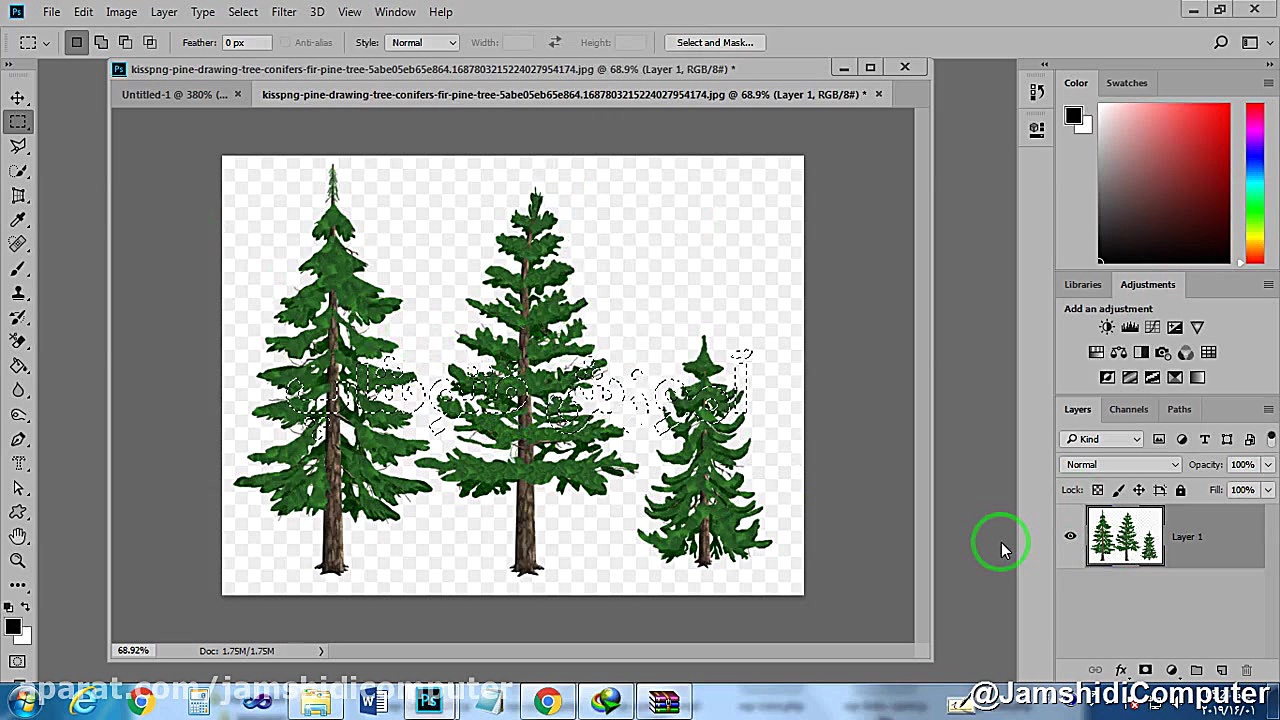Select the Hand tool
Image resolution: width=1280 pixels, height=720 pixels.
point(18,537)
